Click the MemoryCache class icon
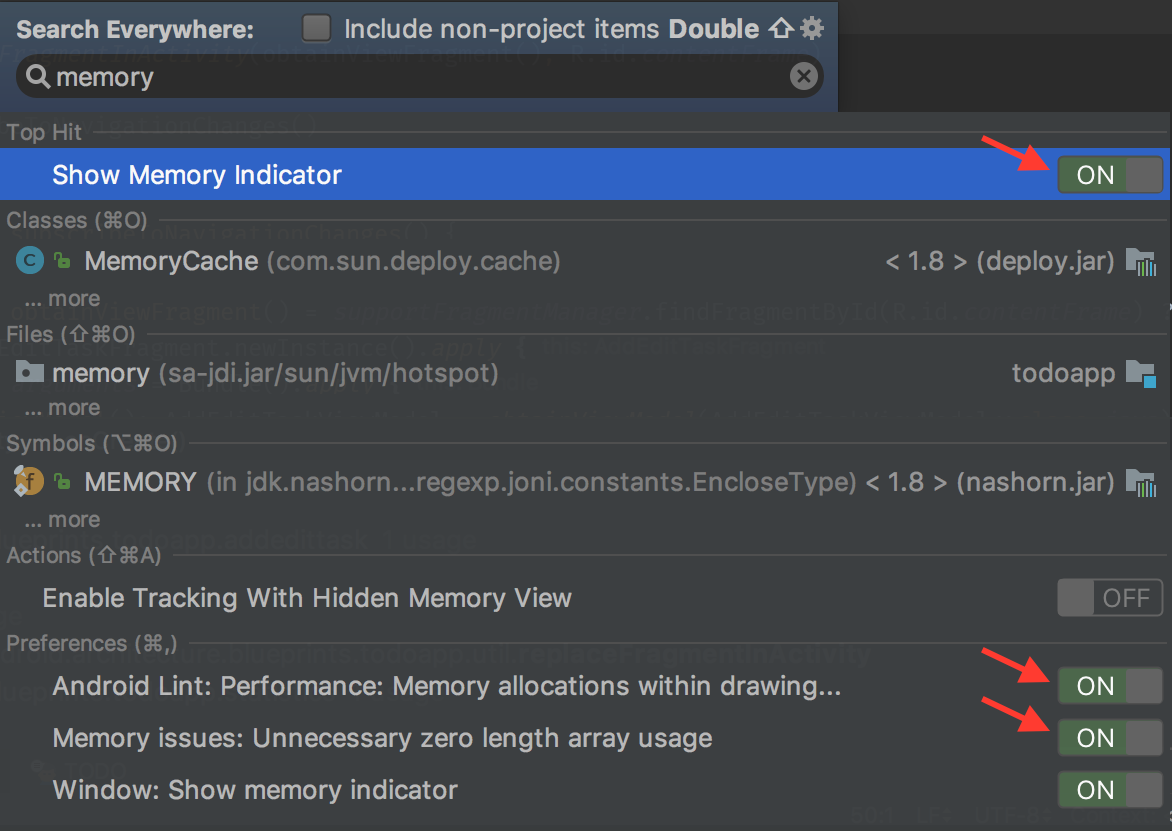1172x832 pixels. (x=27, y=260)
